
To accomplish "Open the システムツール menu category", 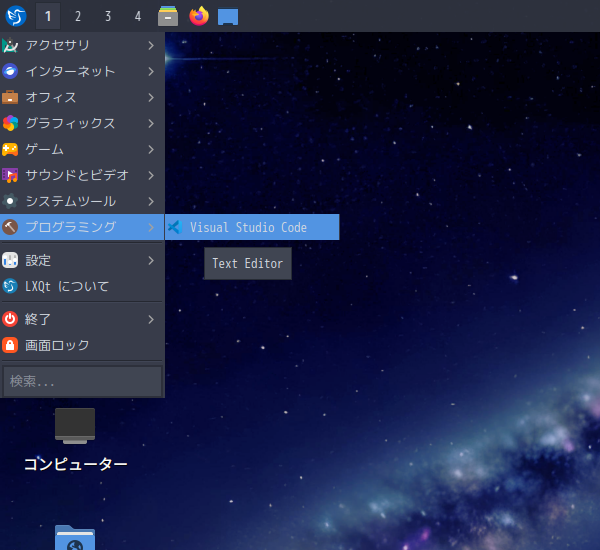I will [82, 201].
